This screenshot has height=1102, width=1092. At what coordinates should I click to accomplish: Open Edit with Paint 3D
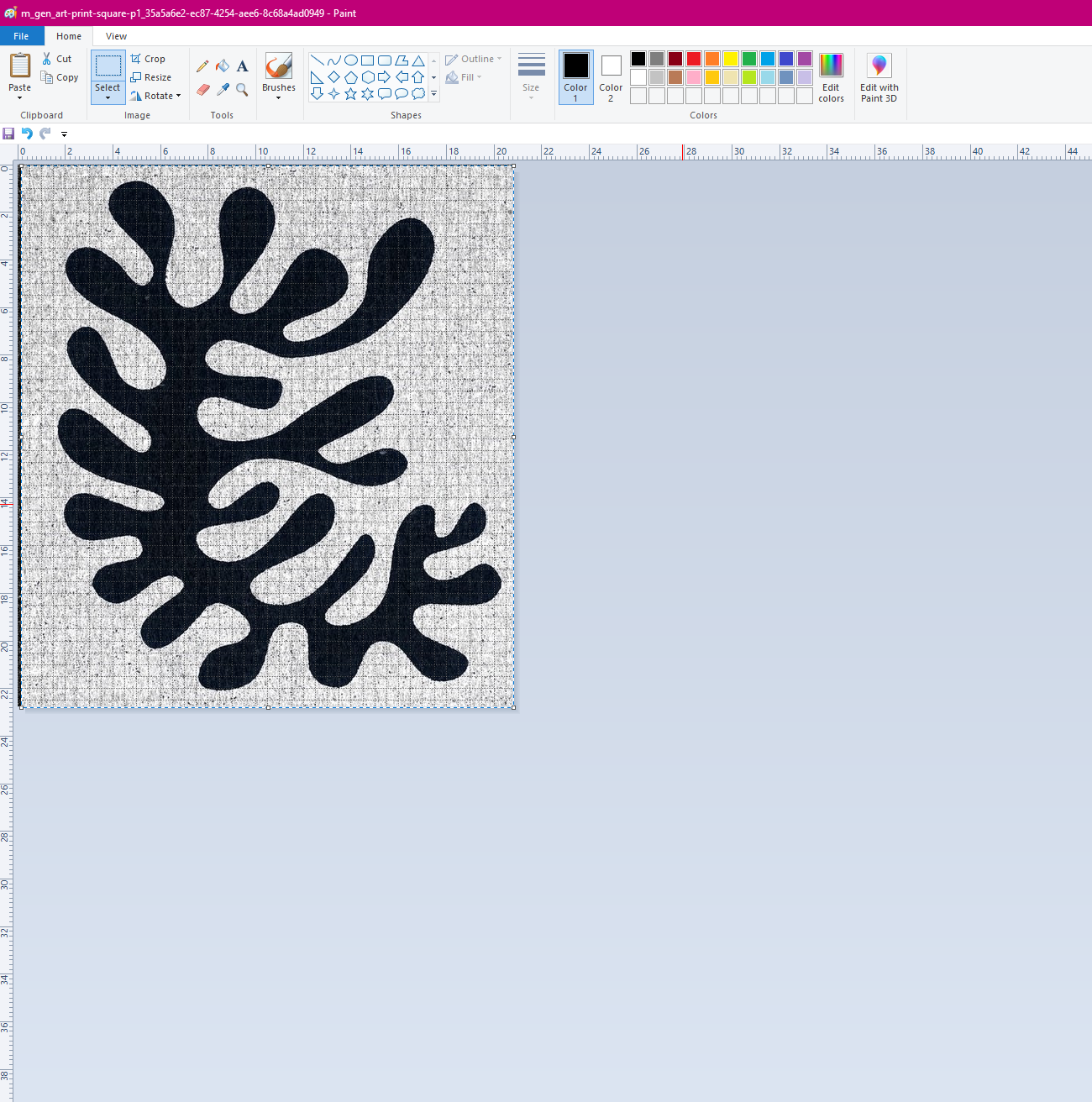pos(879,76)
